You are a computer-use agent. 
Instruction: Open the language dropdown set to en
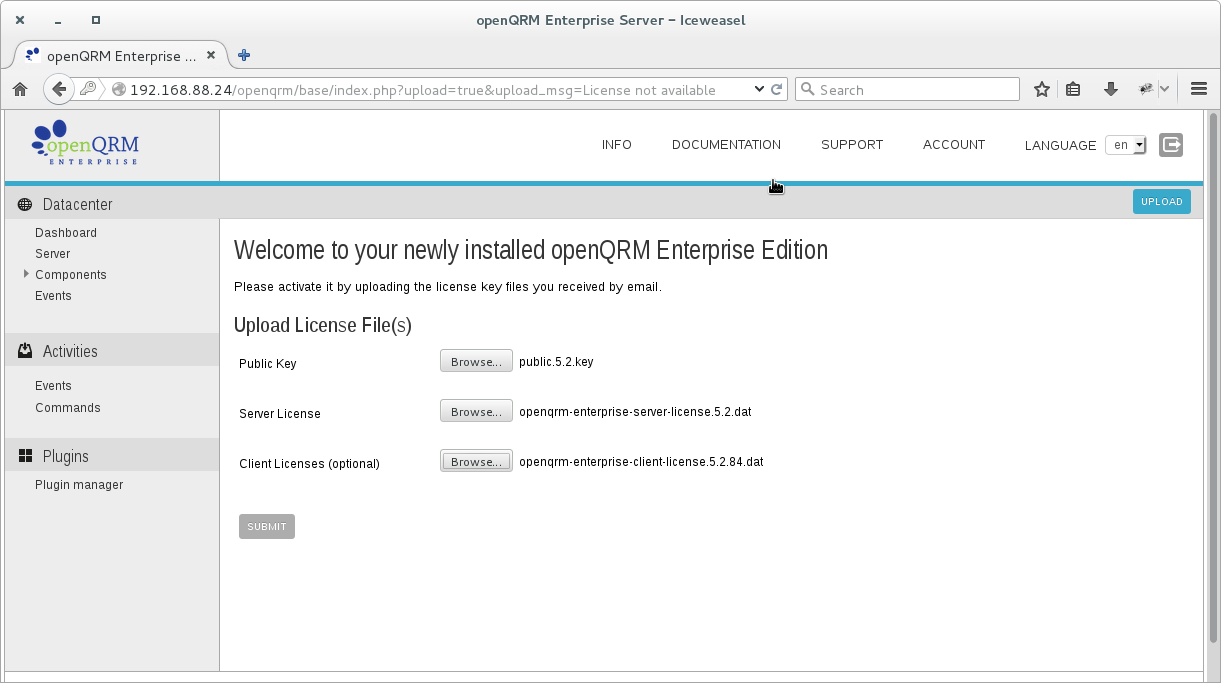1126,145
